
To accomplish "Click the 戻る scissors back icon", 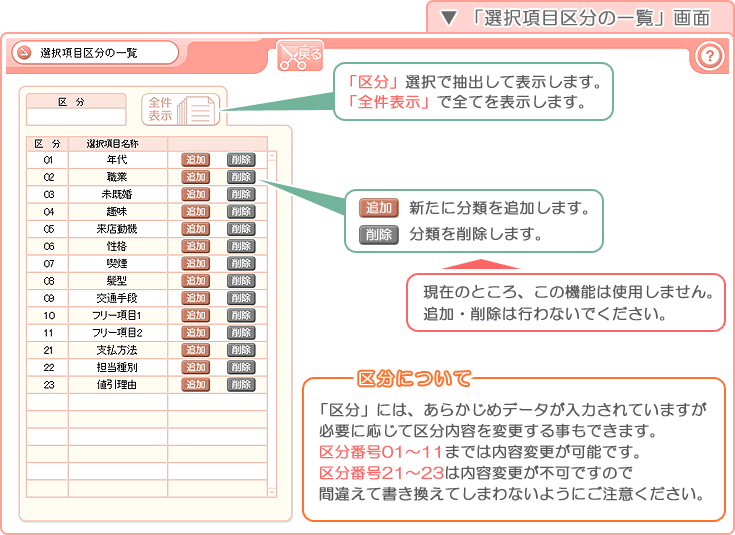I will [300, 56].
